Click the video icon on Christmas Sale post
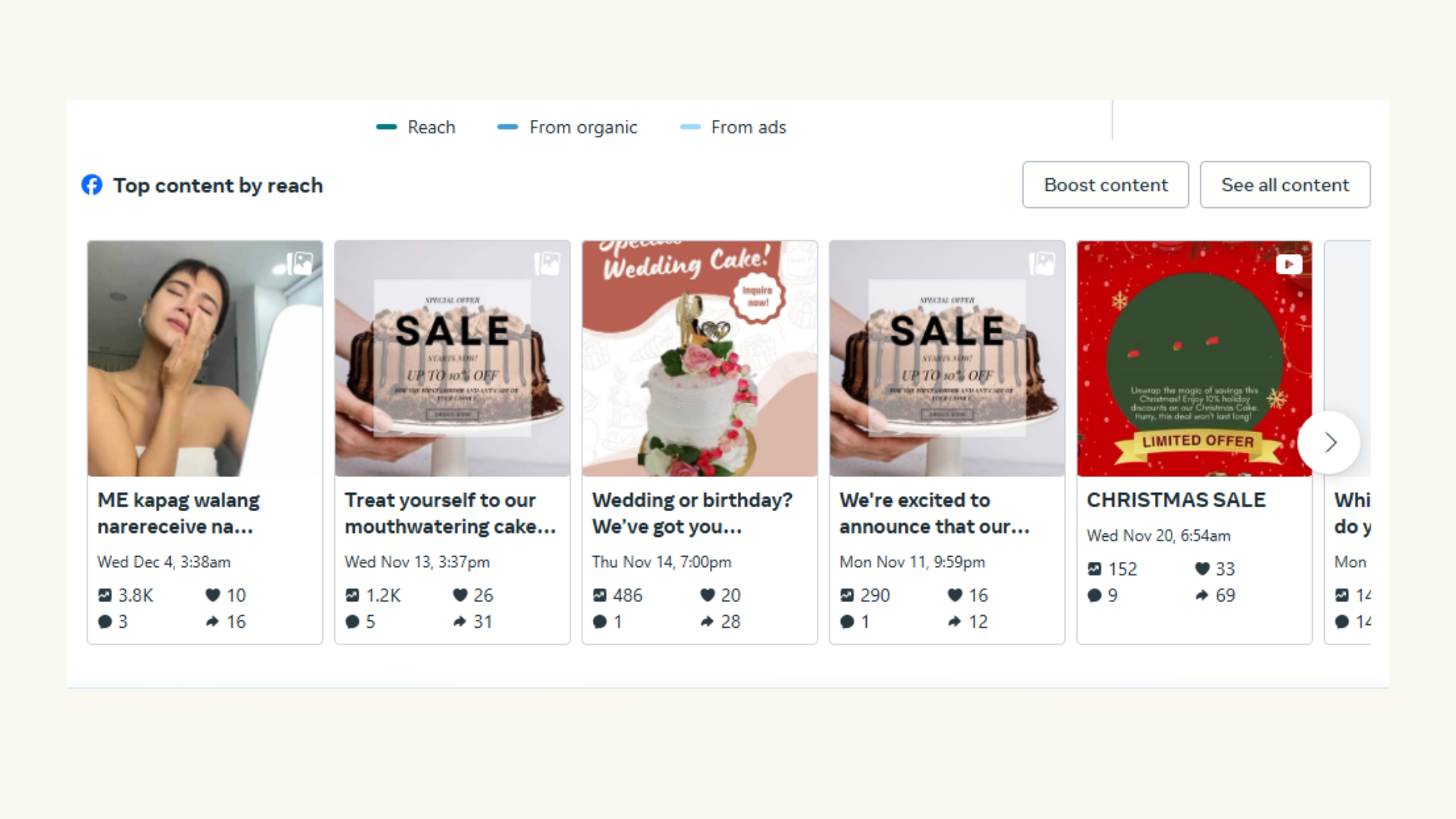The width and height of the screenshot is (1456, 819). (1288, 264)
